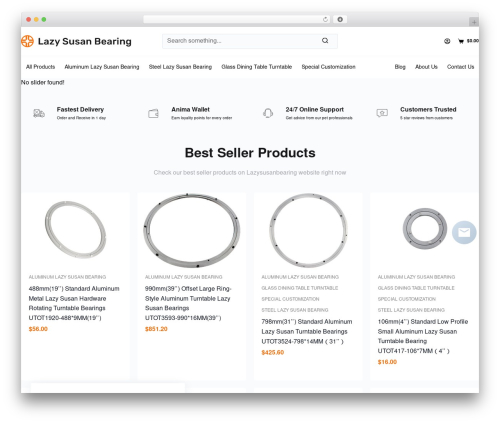Screen dimensions: 500x423
Task: Click Steel Lazy Susan Bearing tag on 798mm card
Action: [295, 310]
